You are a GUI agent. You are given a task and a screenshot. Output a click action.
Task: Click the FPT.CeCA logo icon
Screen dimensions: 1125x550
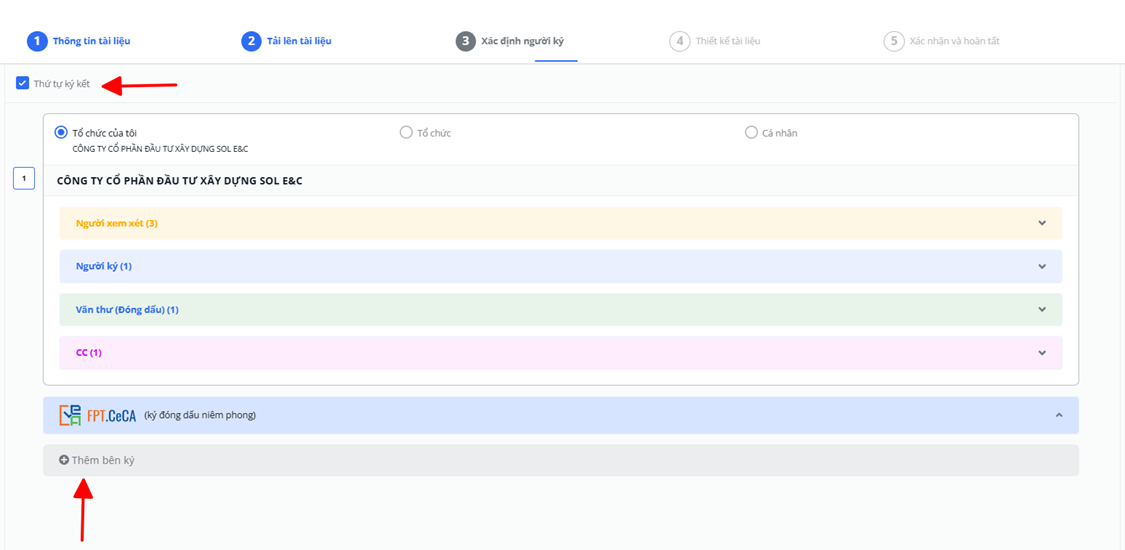[97, 415]
